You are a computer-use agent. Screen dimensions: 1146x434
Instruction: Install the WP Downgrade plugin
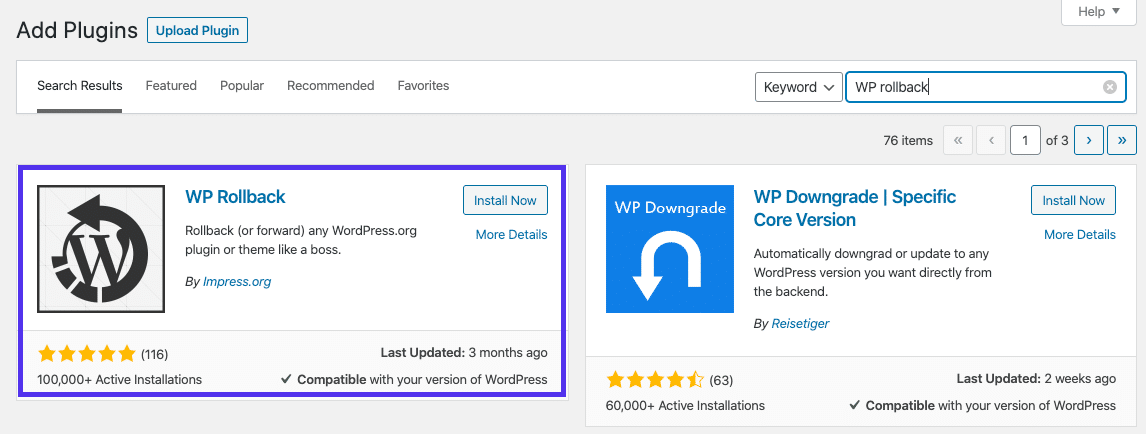(x=1073, y=200)
